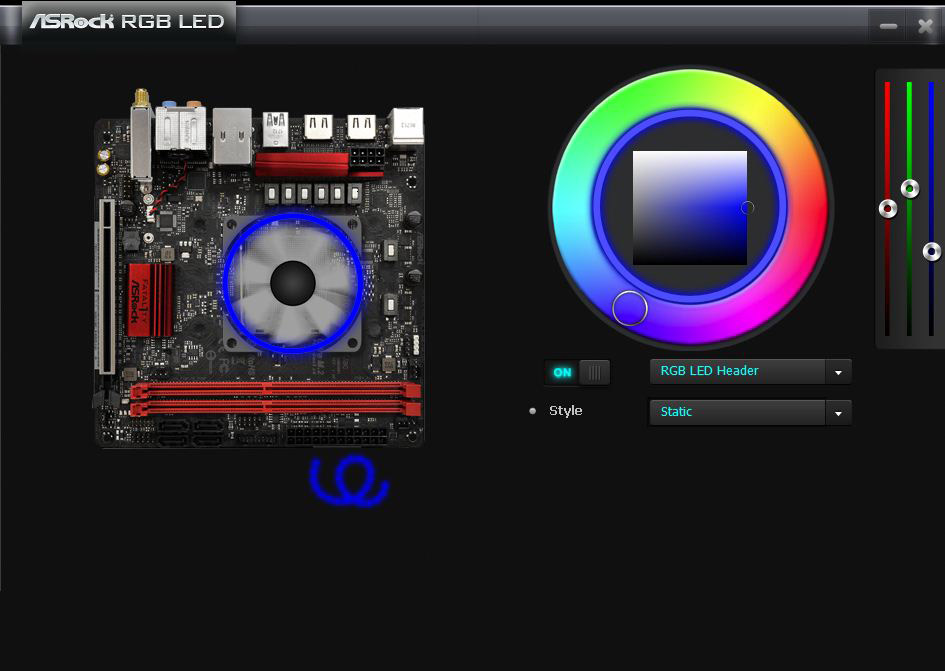Open the RGB LED Header dropdown
The height and width of the screenshot is (671, 945).
pos(750,371)
